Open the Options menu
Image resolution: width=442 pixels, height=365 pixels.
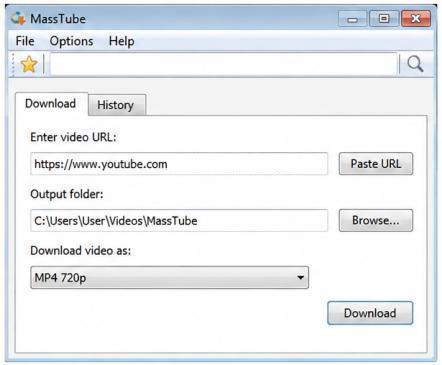click(x=71, y=41)
